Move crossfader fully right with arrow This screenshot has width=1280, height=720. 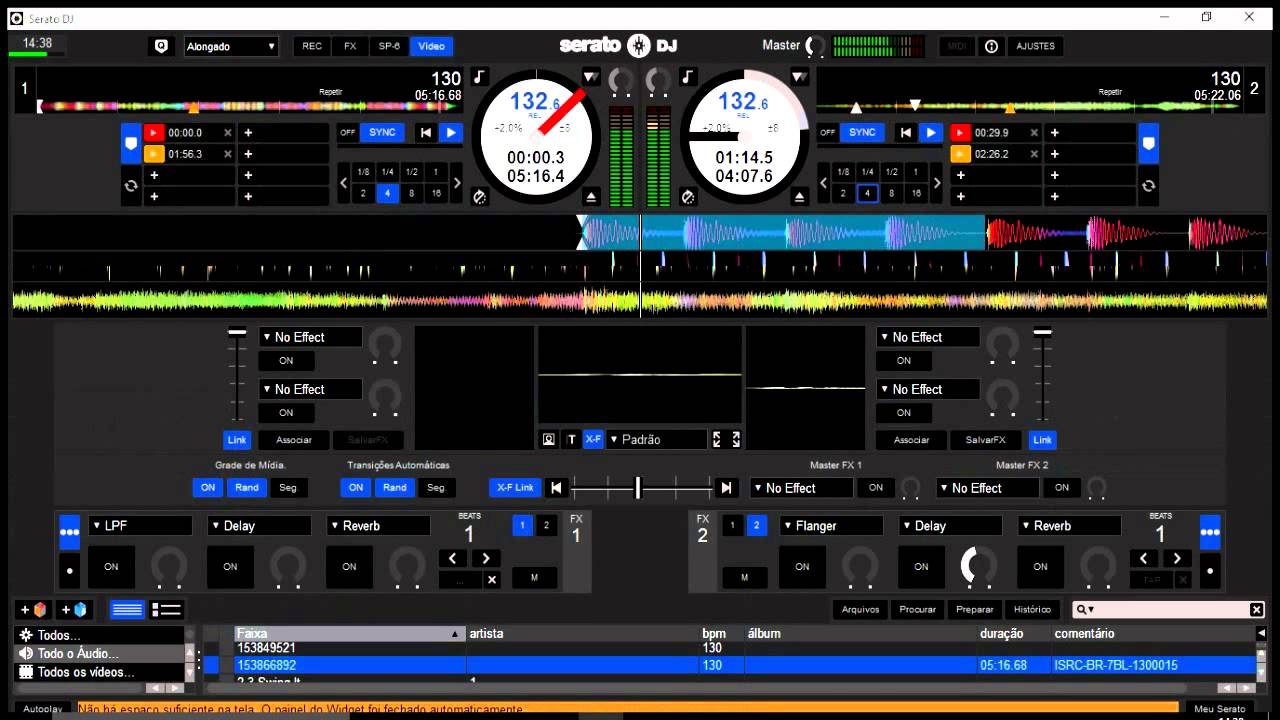coord(727,488)
